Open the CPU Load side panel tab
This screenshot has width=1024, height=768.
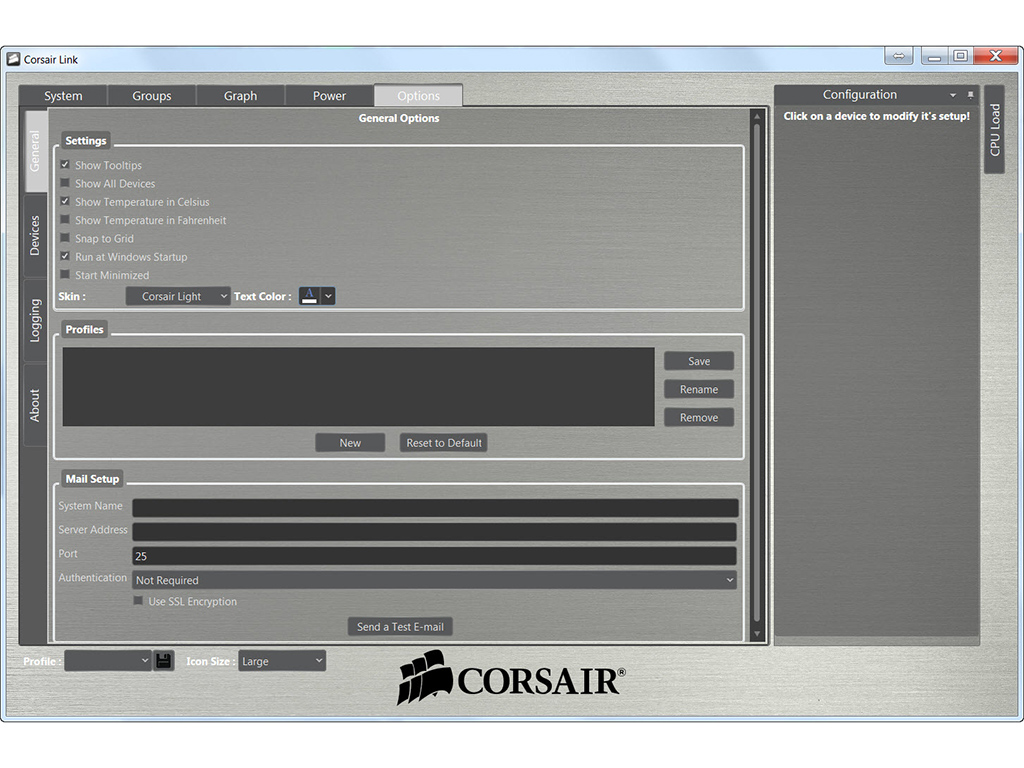995,129
